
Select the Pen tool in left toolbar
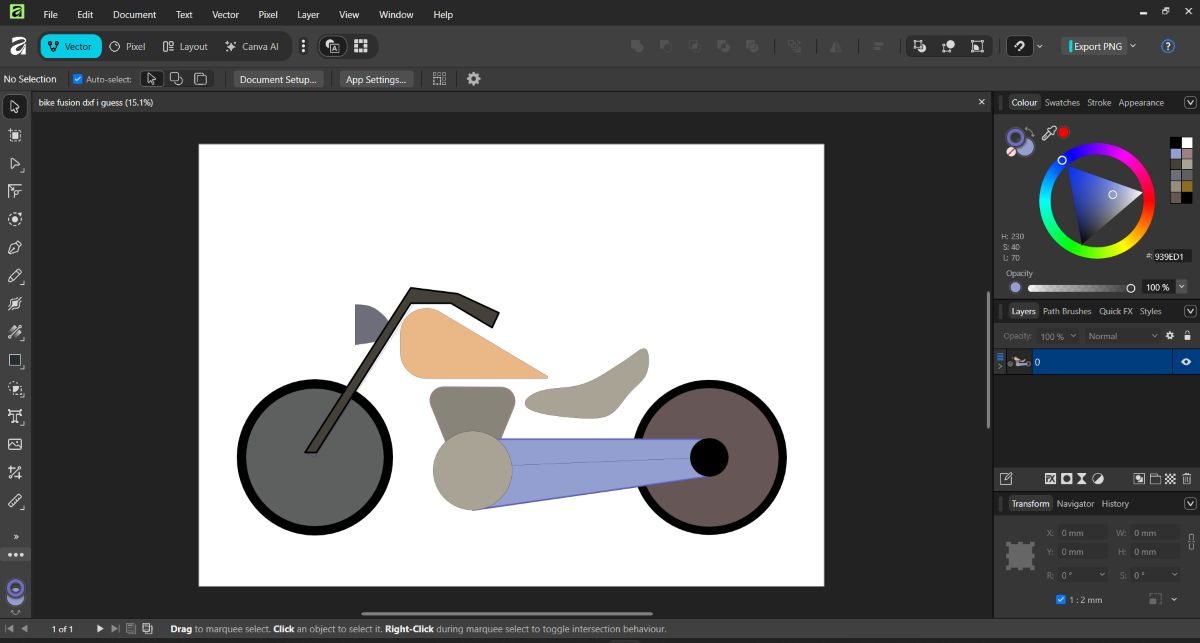[x=15, y=247]
